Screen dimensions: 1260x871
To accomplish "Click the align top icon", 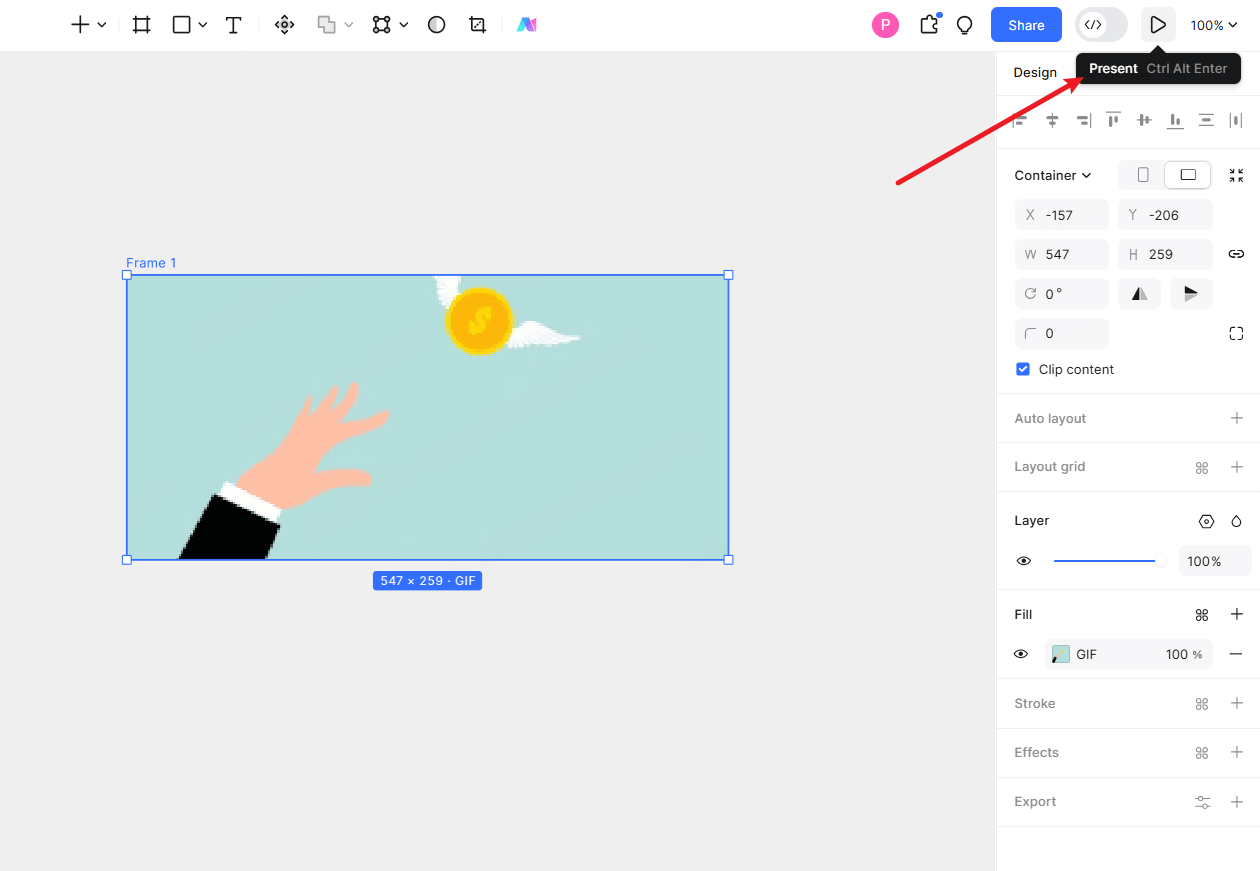I will pyautogui.click(x=1113, y=120).
